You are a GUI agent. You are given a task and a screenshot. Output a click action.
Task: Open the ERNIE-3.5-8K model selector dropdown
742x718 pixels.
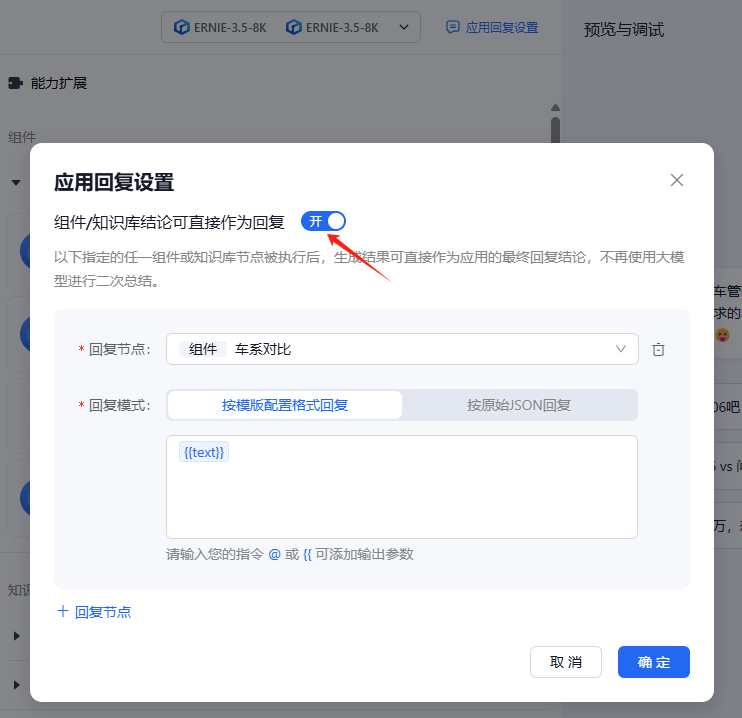[x=404, y=27]
